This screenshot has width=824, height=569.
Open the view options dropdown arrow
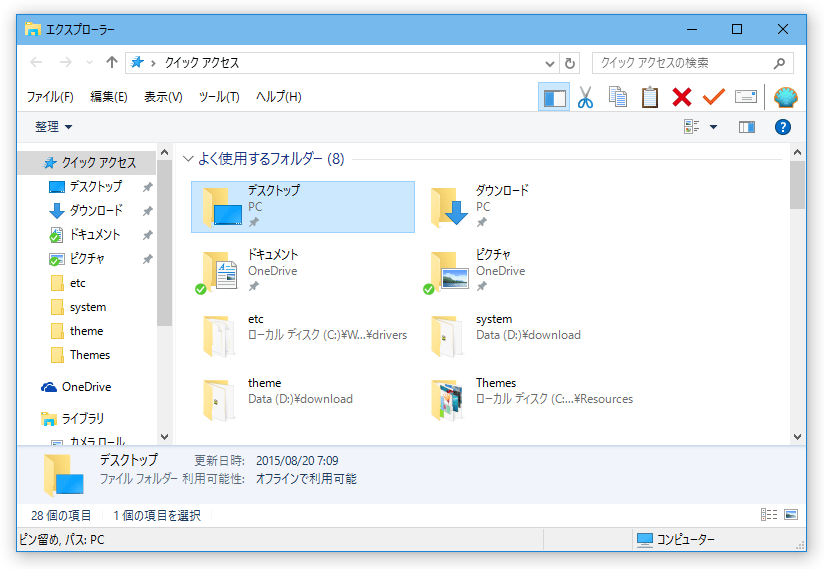[713, 127]
